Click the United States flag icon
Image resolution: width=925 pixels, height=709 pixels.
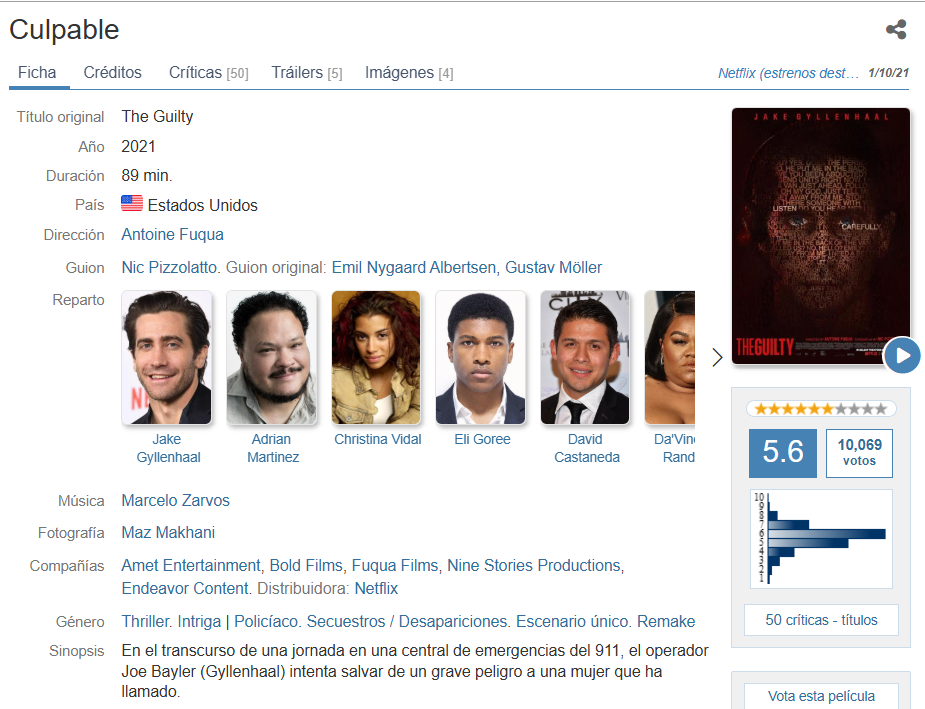132,204
